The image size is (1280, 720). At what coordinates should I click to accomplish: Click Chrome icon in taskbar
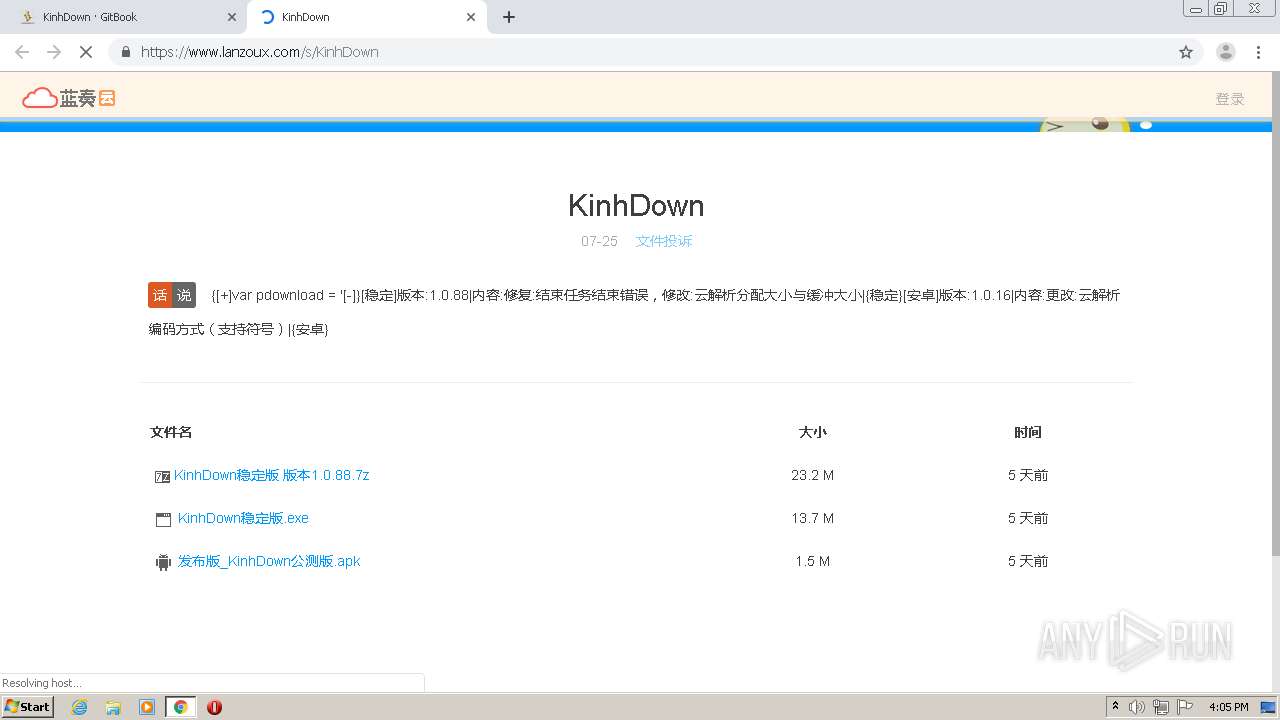pos(181,707)
